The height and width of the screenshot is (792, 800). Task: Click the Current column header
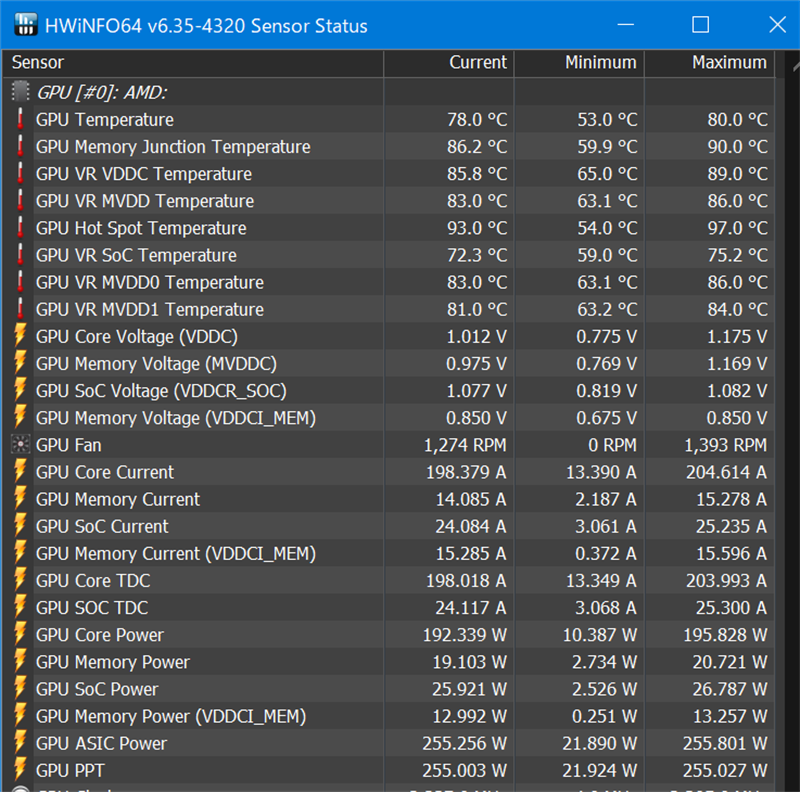(x=449, y=63)
